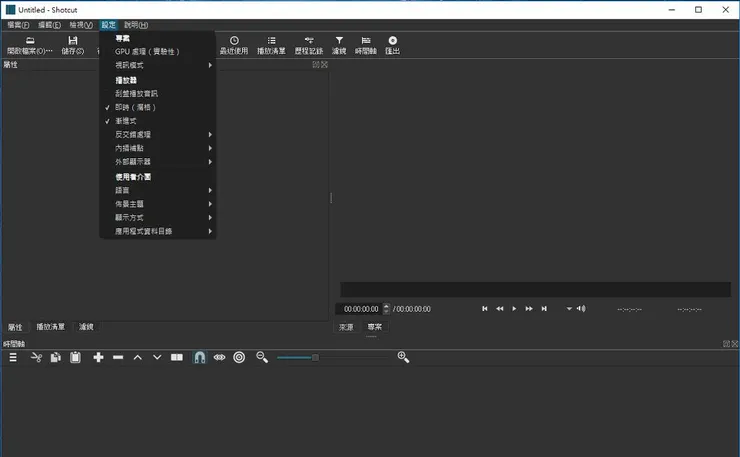Click the Export (匯出) toolbar icon
The width and height of the screenshot is (740, 457).
(393, 45)
